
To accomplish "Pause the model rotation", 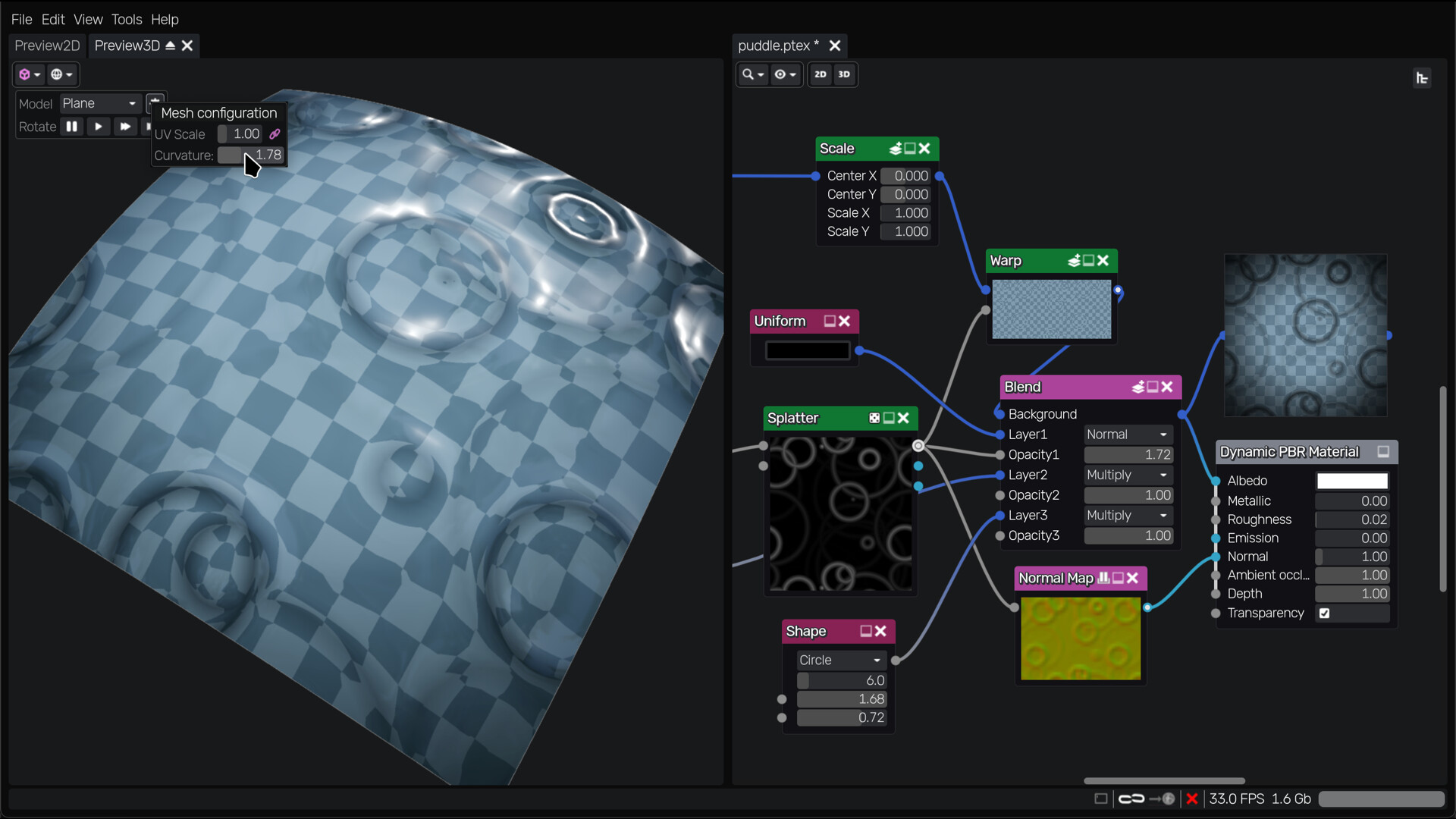I will click(71, 127).
